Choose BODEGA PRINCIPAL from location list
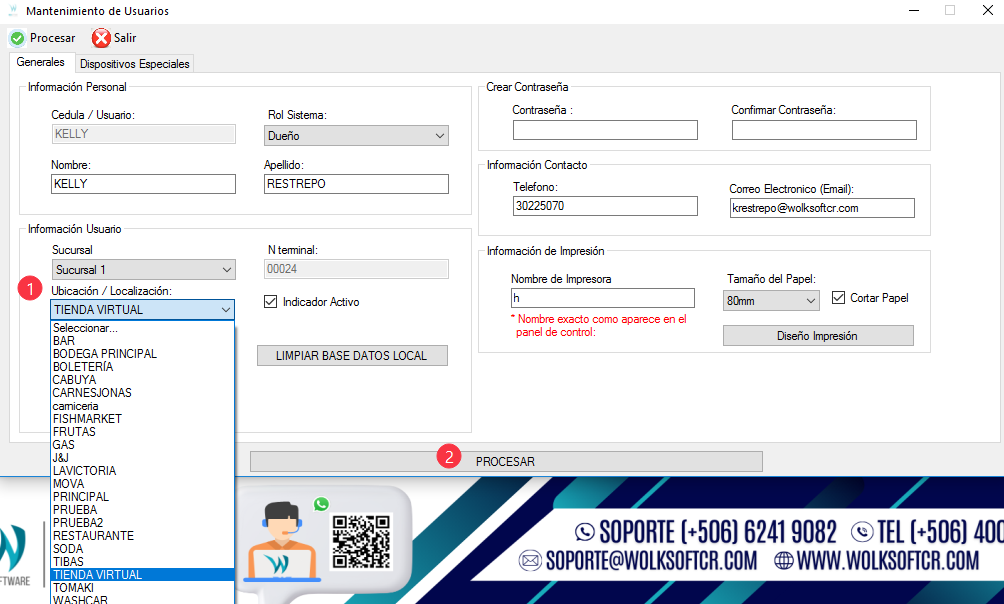Image resolution: width=1004 pixels, height=604 pixels. 105,354
